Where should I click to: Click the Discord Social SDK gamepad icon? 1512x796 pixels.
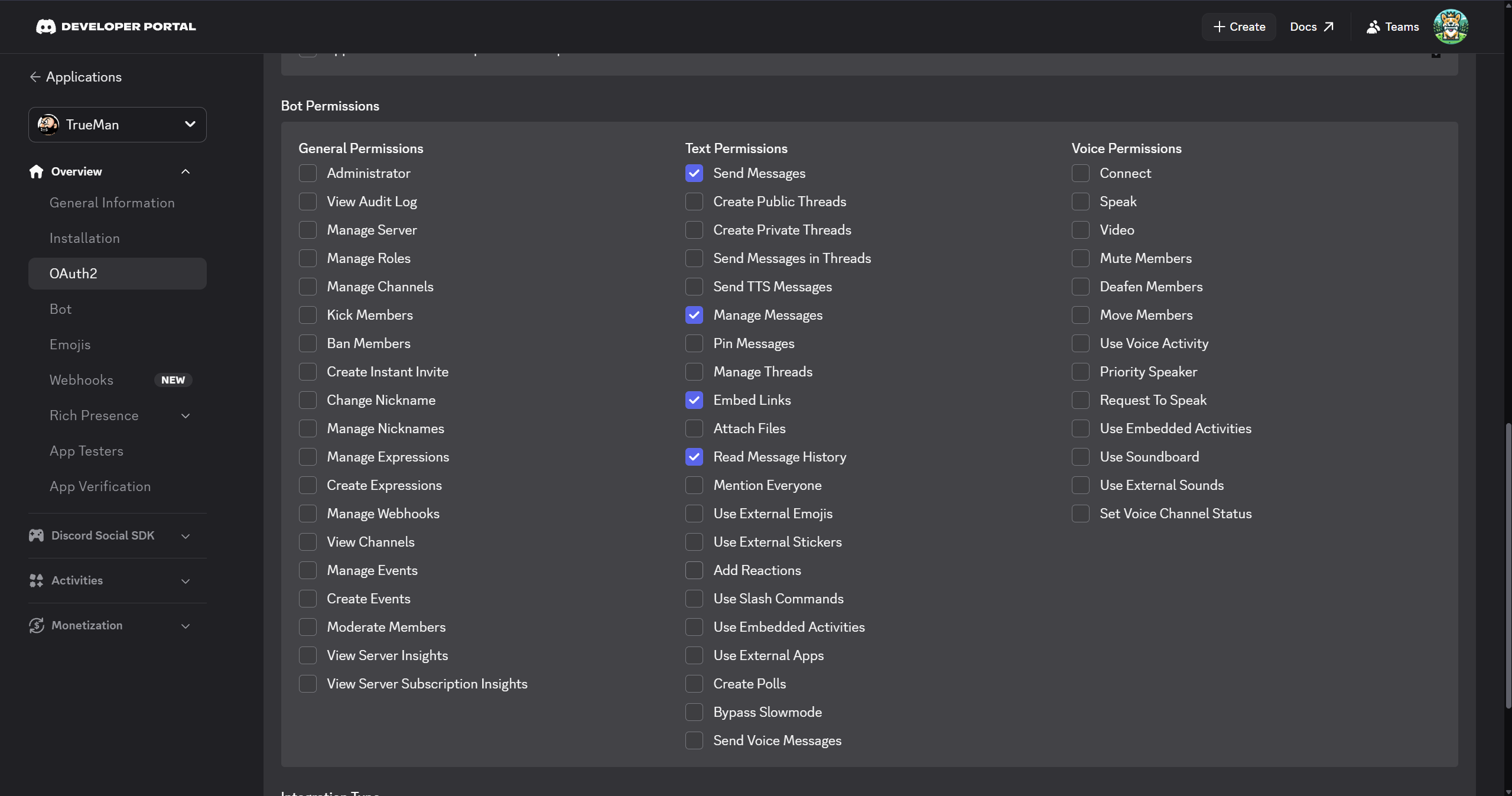(x=36, y=535)
